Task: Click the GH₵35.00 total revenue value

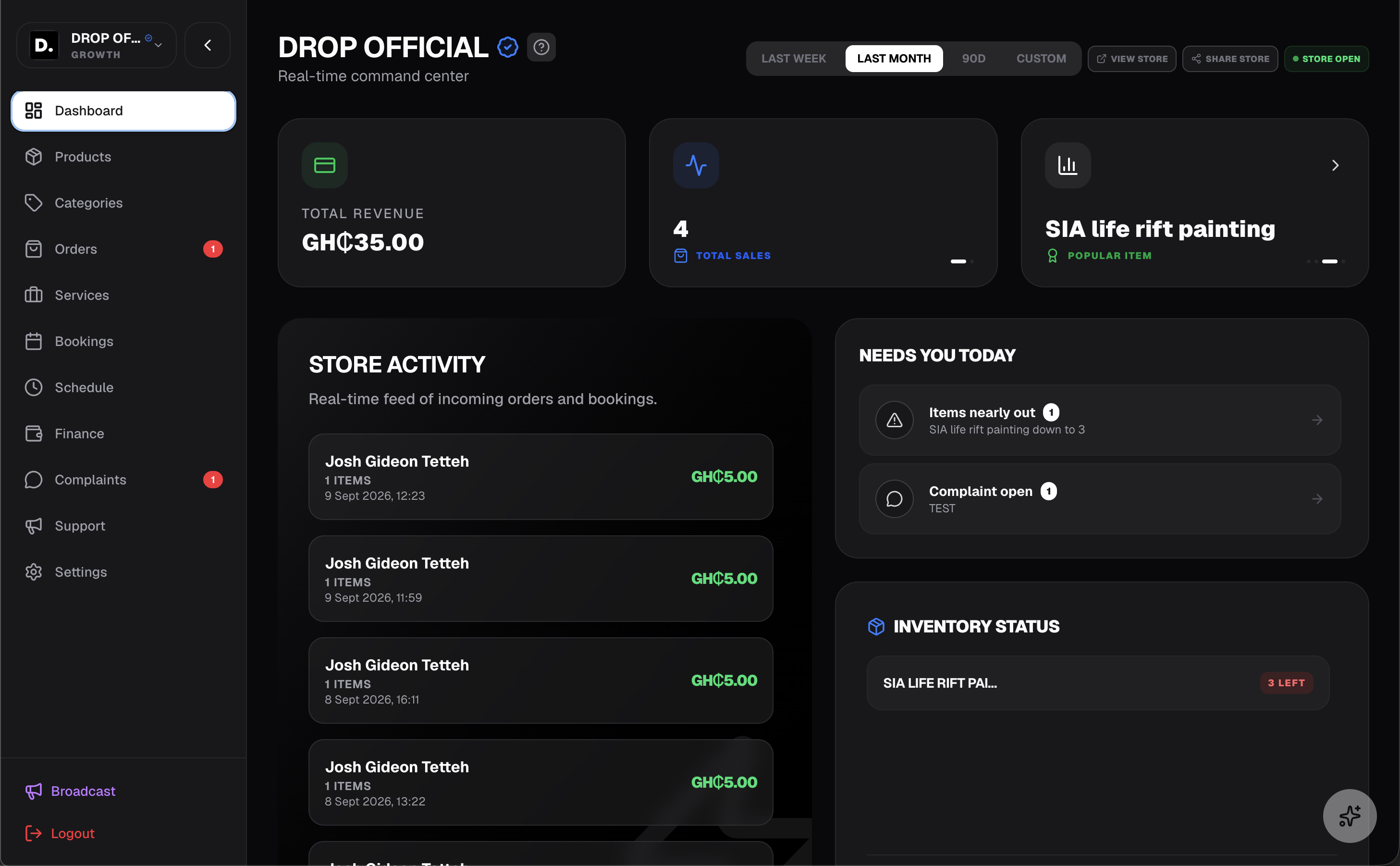Action: click(363, 242)
